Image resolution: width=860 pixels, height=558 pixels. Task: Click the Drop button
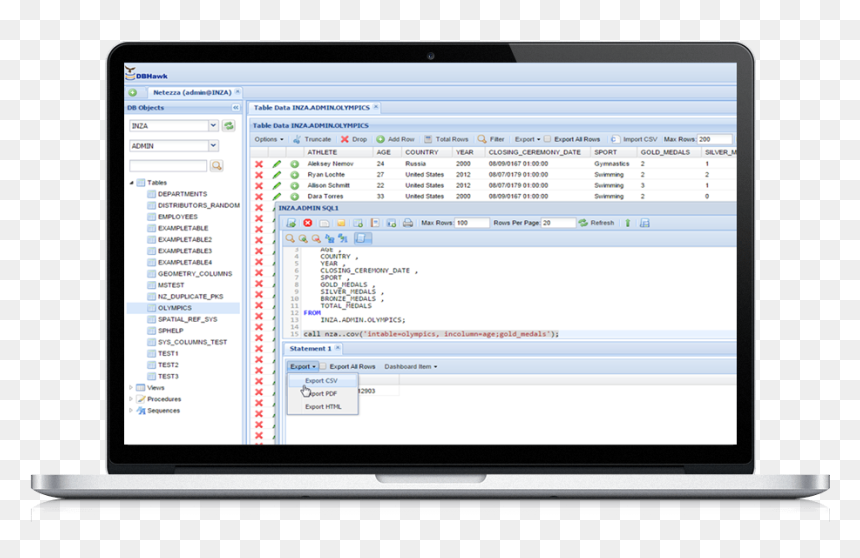coord(354,139)
